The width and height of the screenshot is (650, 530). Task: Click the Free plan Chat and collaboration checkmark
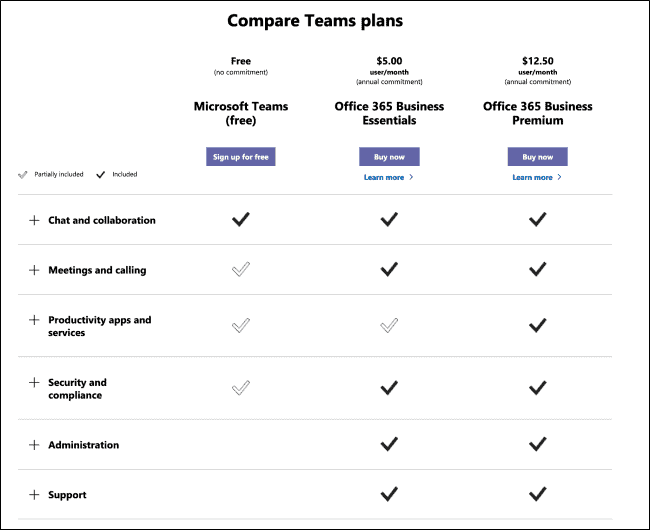[x=240, y=219]
